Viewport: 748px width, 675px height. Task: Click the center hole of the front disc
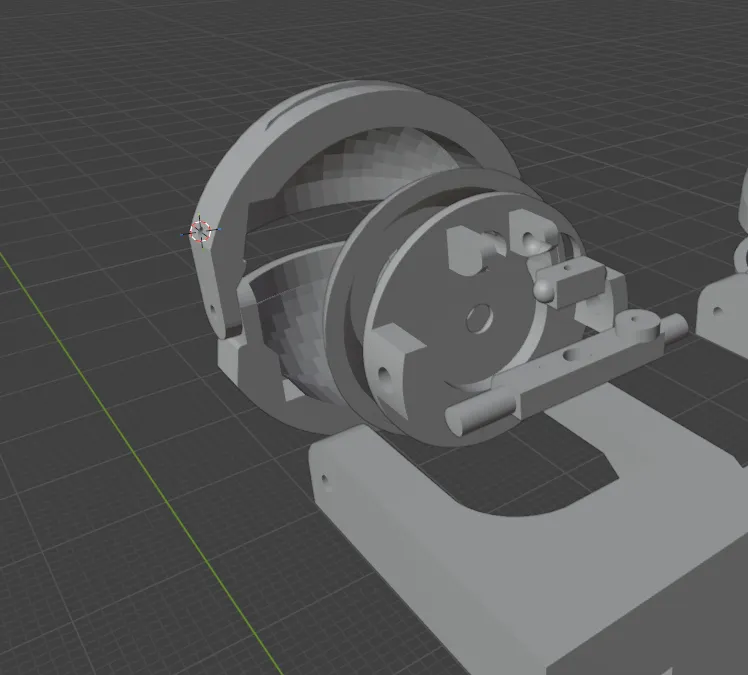[479, 319]
